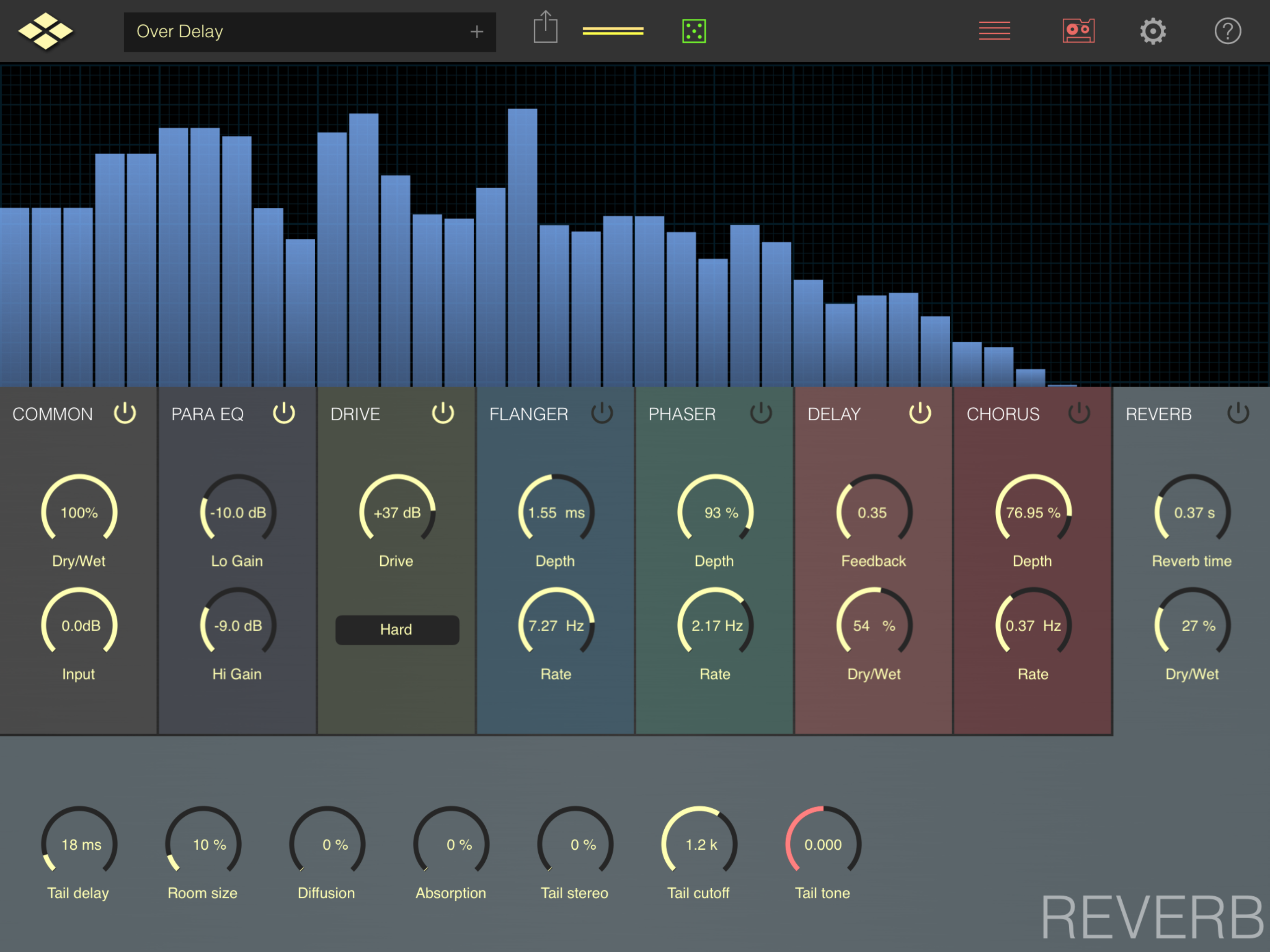This screenshot has height=952, width=1270.
Task: Add preset with the plus button
Action: [476, 32]
